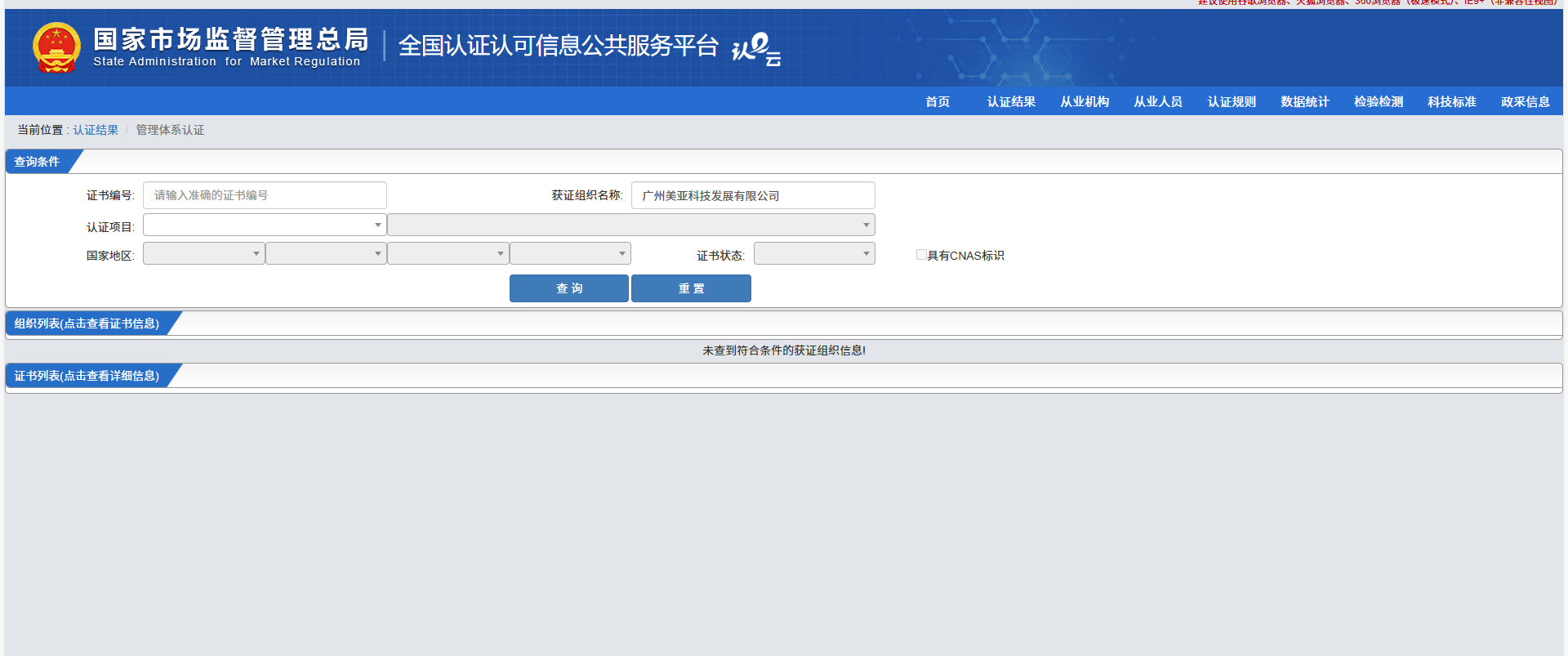Image resolution: width=1568 pixels, height=656 pixels.
Task: Select the 查询条件 panel tab
Action: [38, 162]
